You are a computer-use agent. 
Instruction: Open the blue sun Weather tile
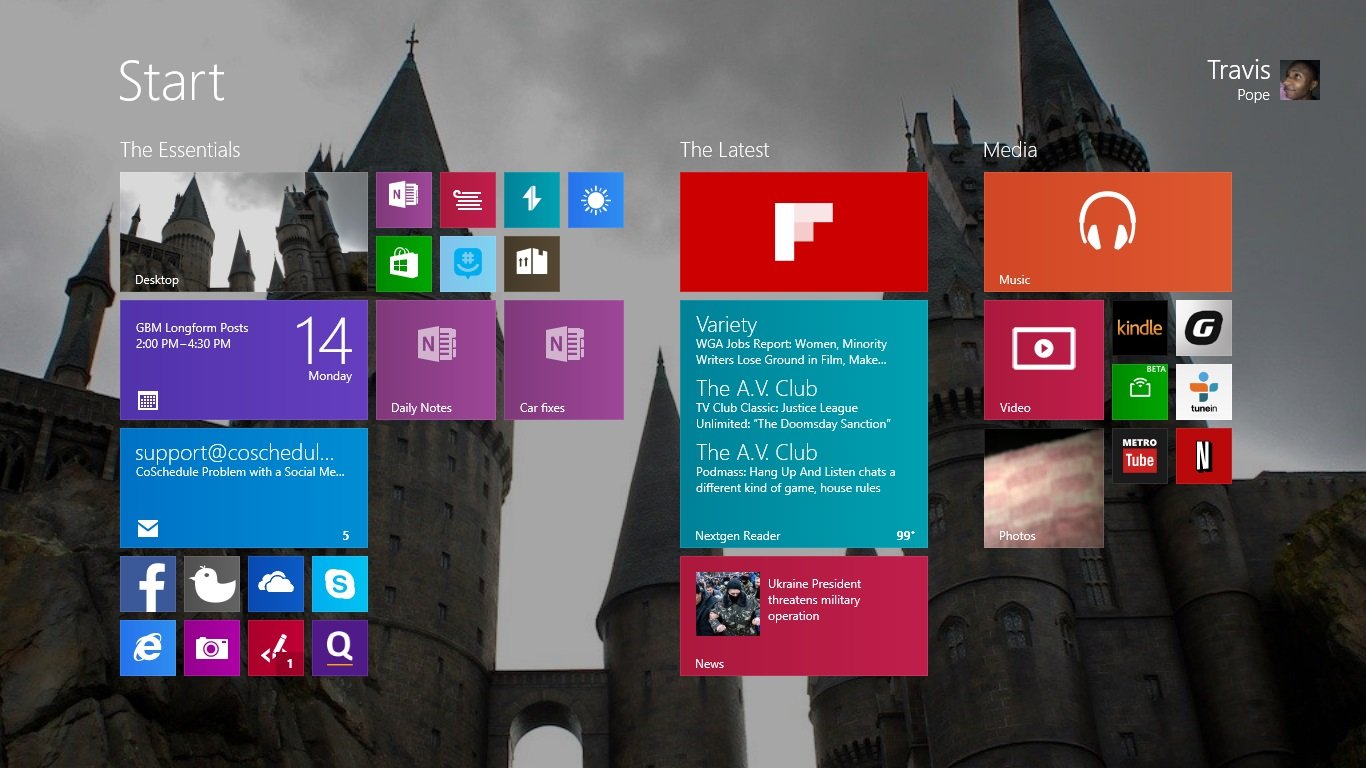coord(596,200)
